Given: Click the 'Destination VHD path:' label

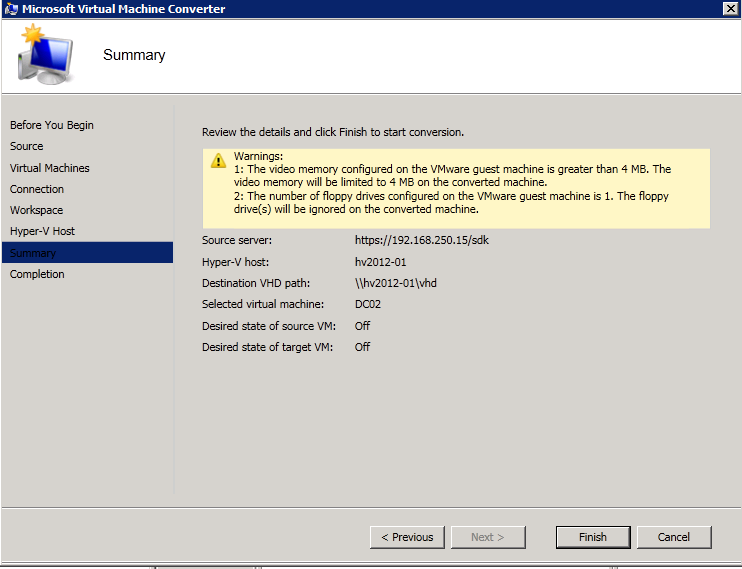Looking at the screenshot, I should click(256, 283).
